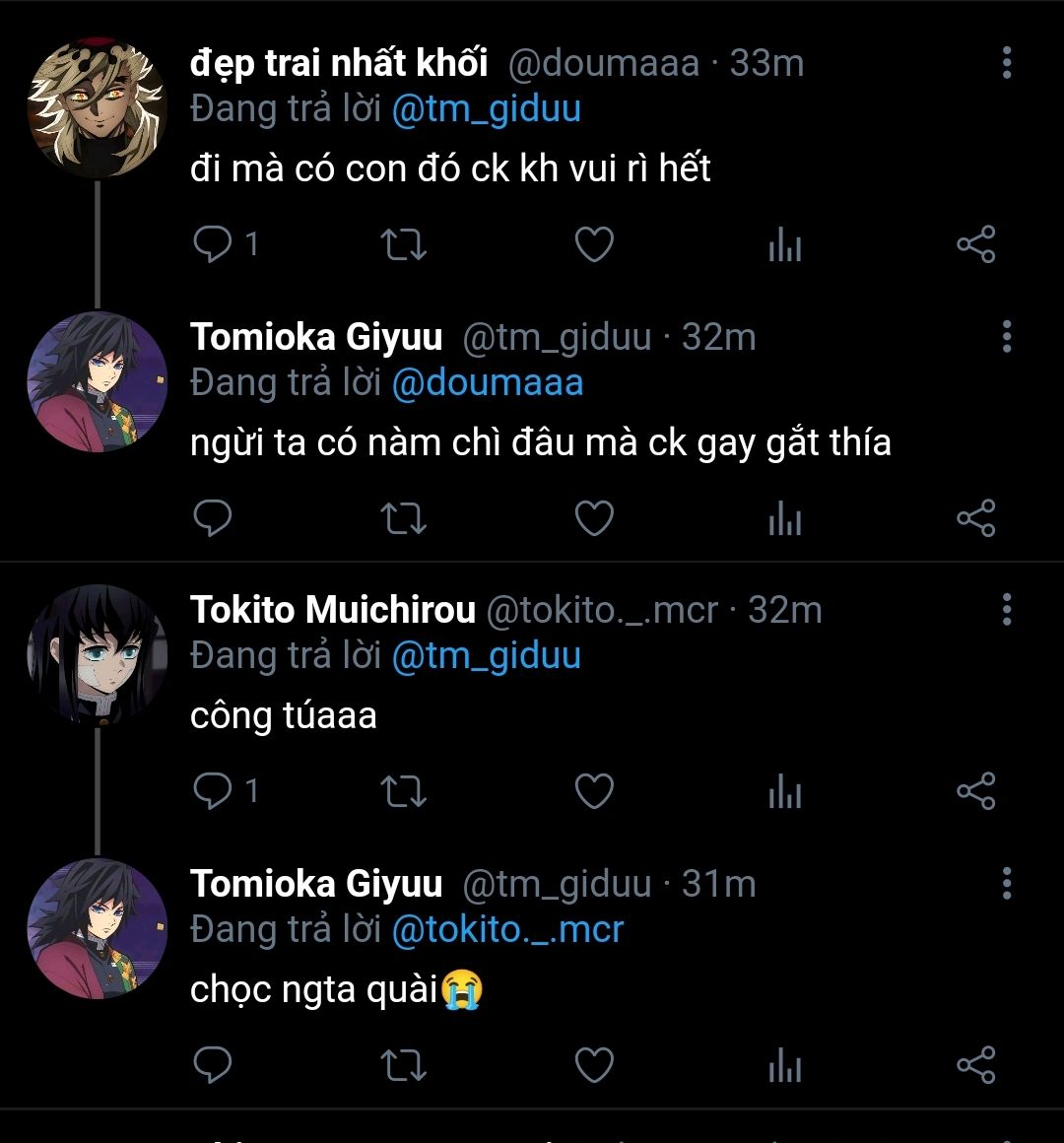
Task: Open the @tokito._.mcr mention link
Action: click(x=507, y=929)
